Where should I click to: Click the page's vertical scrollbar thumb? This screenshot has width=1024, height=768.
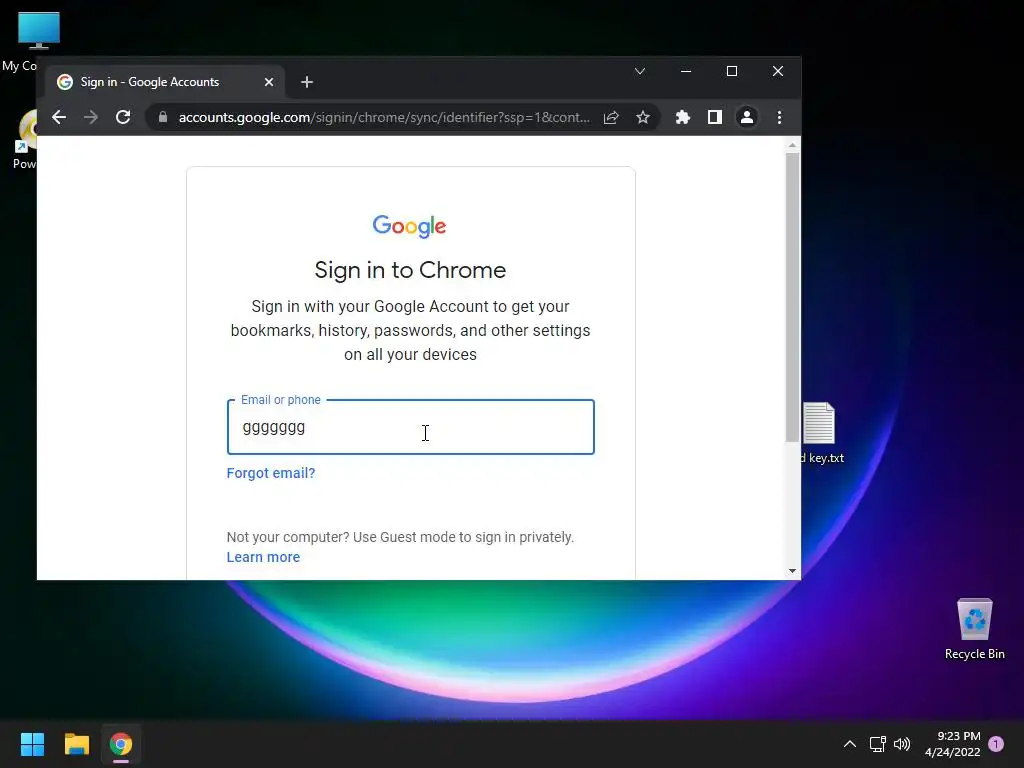pos(792,297)
